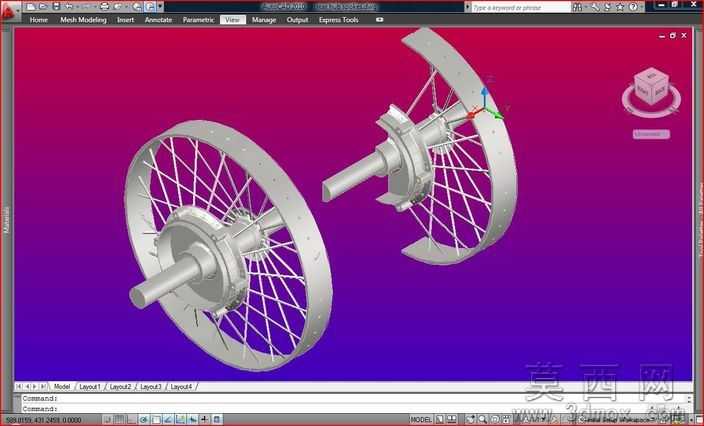Image resolution: width=704 pixels, height=426 pixels.
Task: Toggle Lineweight display in status bar
Action: (204, 420)
